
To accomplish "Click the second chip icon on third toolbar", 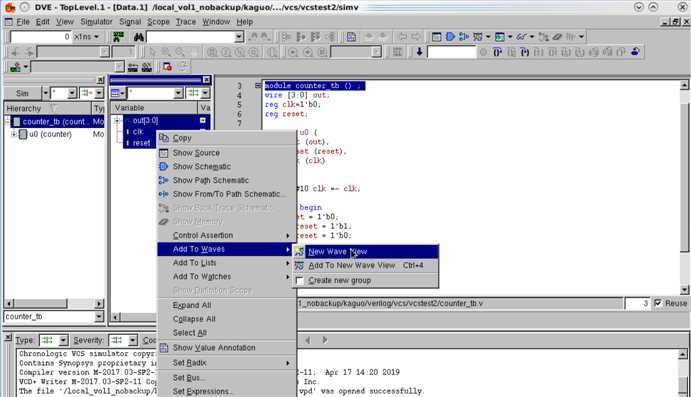I will click(147, 67).
